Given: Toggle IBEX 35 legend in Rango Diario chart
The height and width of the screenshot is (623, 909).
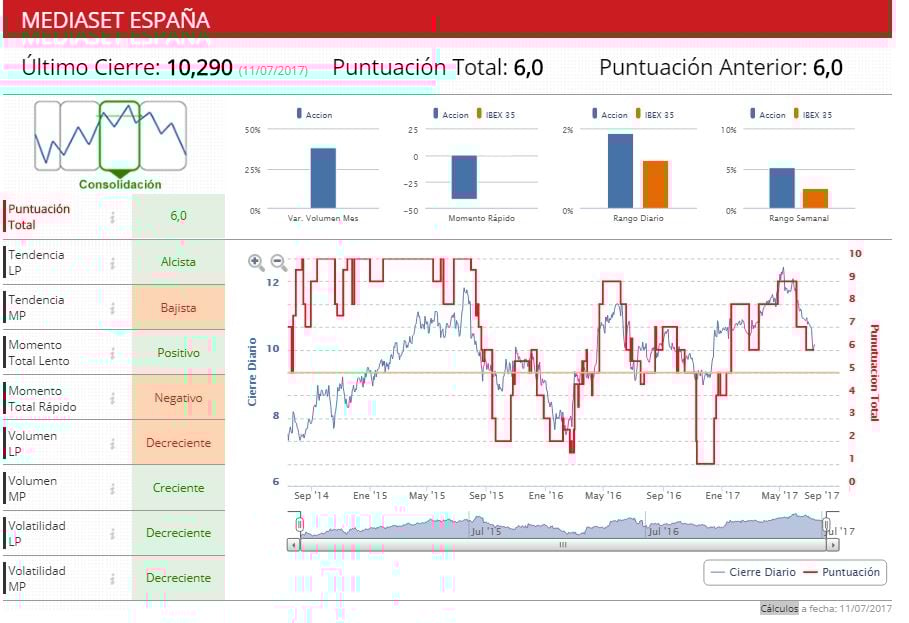Looking at the screenshot, I should pos(655,114).
